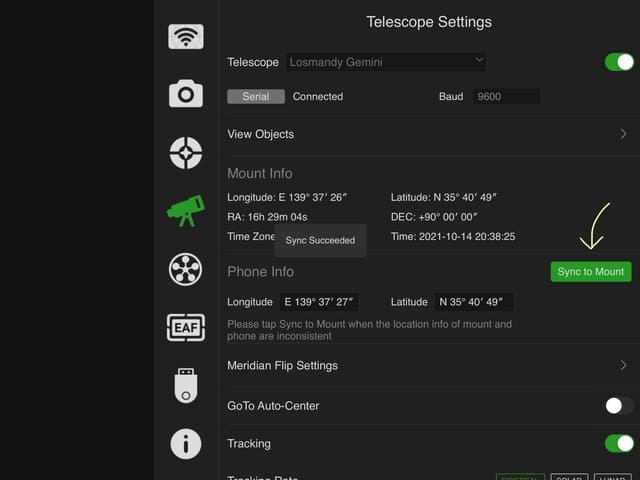The image size is (640, 480).
Task: Disable the Tracking switch
Action: tap(619, 443)
